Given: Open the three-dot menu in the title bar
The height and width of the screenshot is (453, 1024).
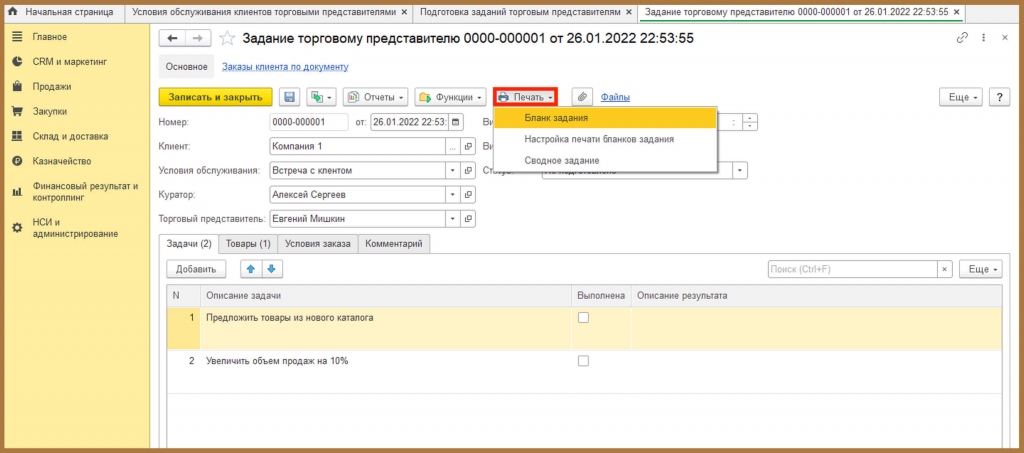Looking at the screenshot, I should [983, 39].
